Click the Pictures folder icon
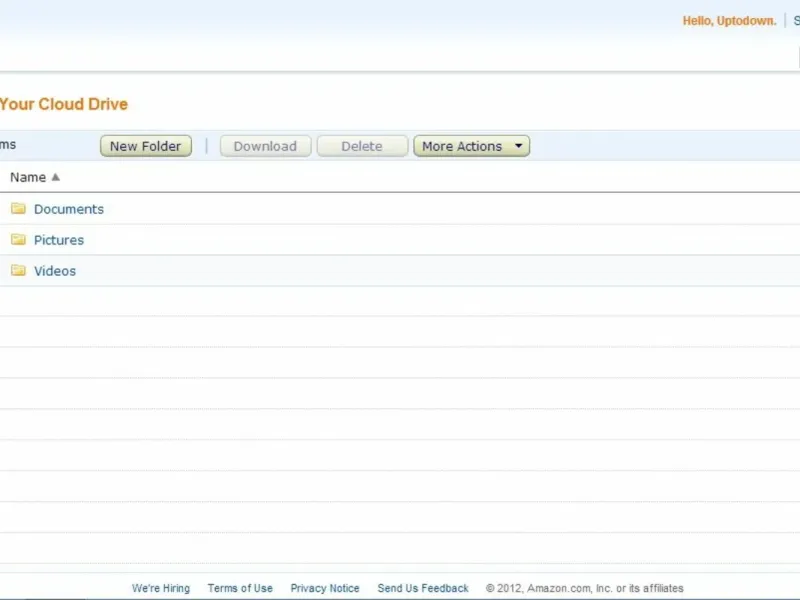 [18, 239]
